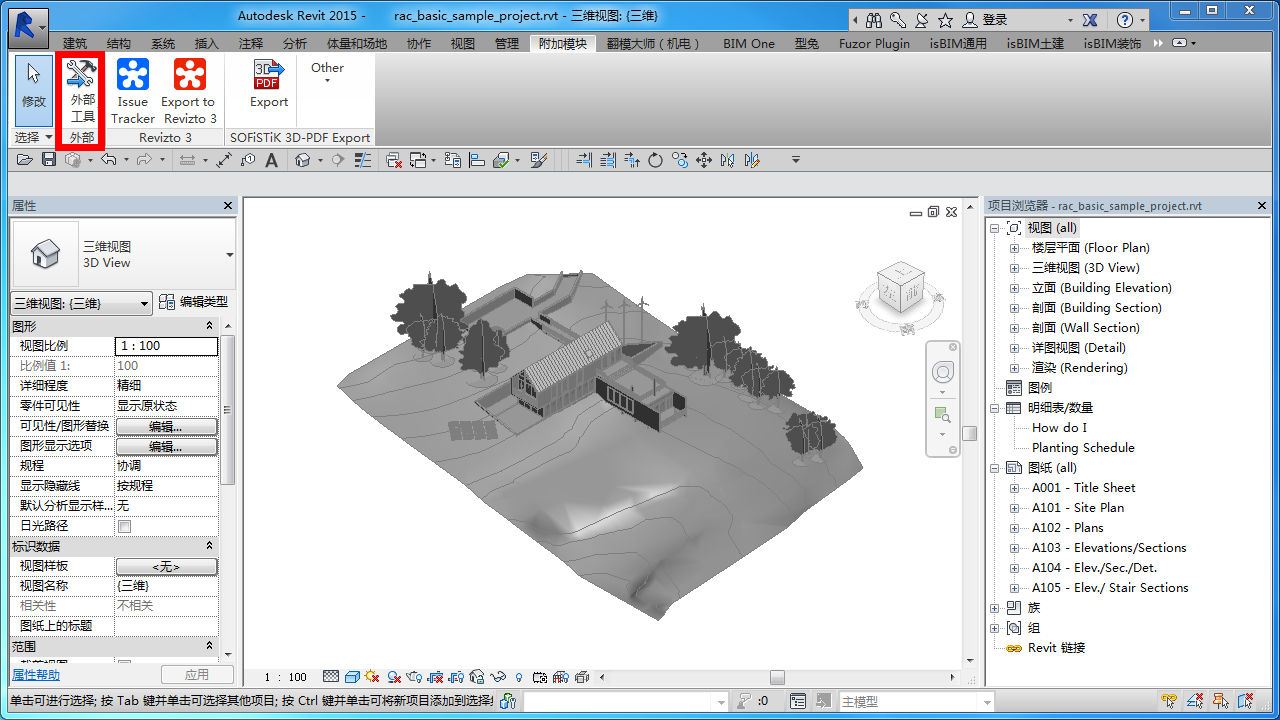This screenshot has height=720, width=1280.
Task: Click the save icon in quick access toolbar
Action: (49, 160)
